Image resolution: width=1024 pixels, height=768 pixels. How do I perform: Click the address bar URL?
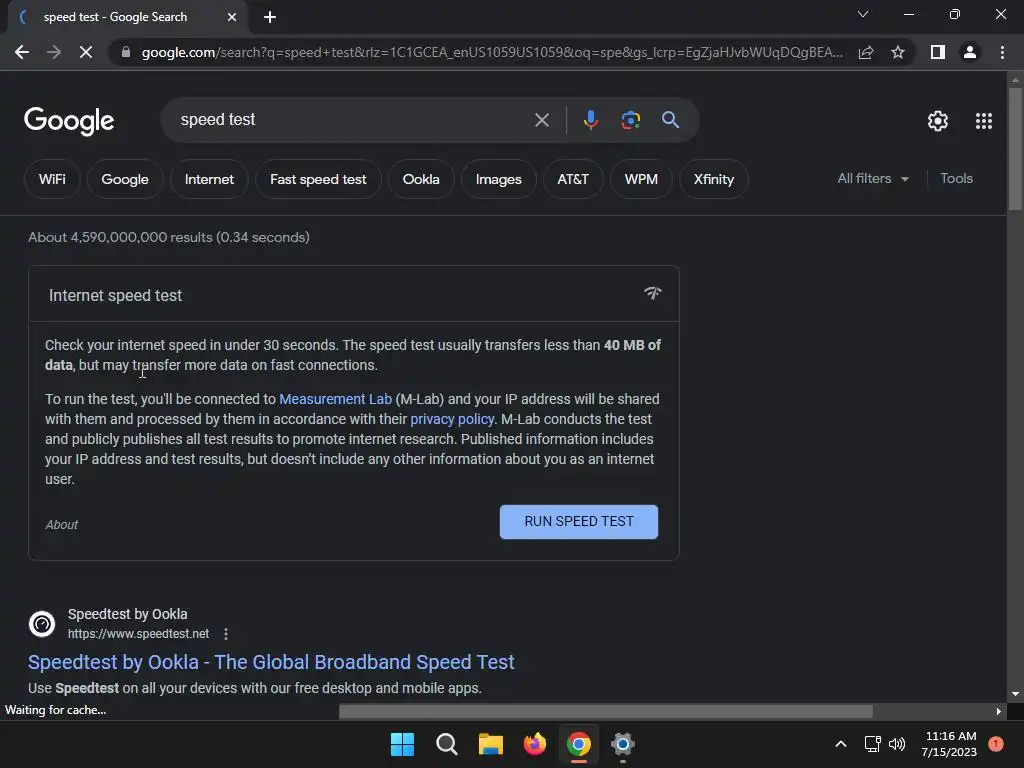[491, 52]
